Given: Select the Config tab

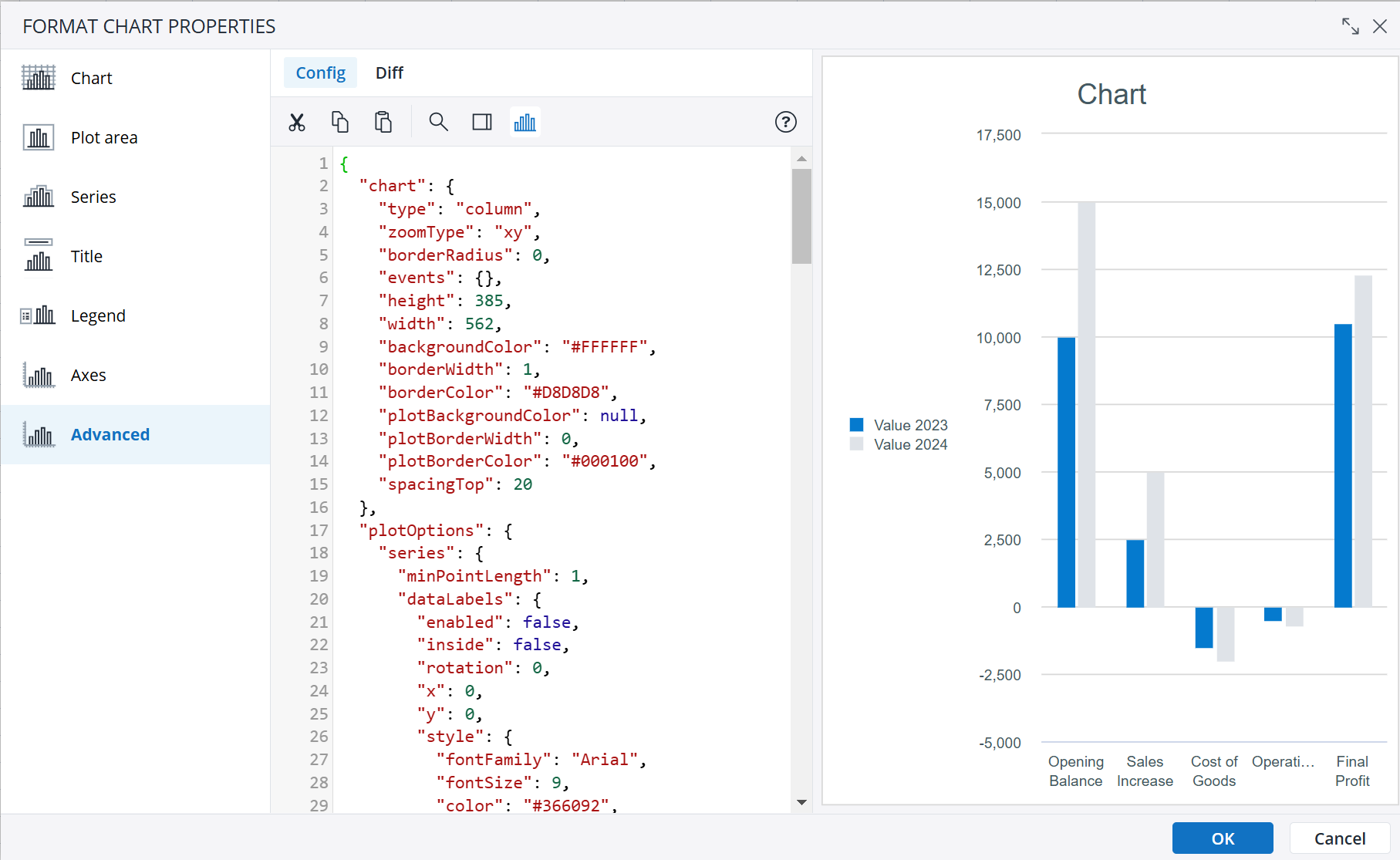Looking at the screenshot, I should (x=320, y=73).
